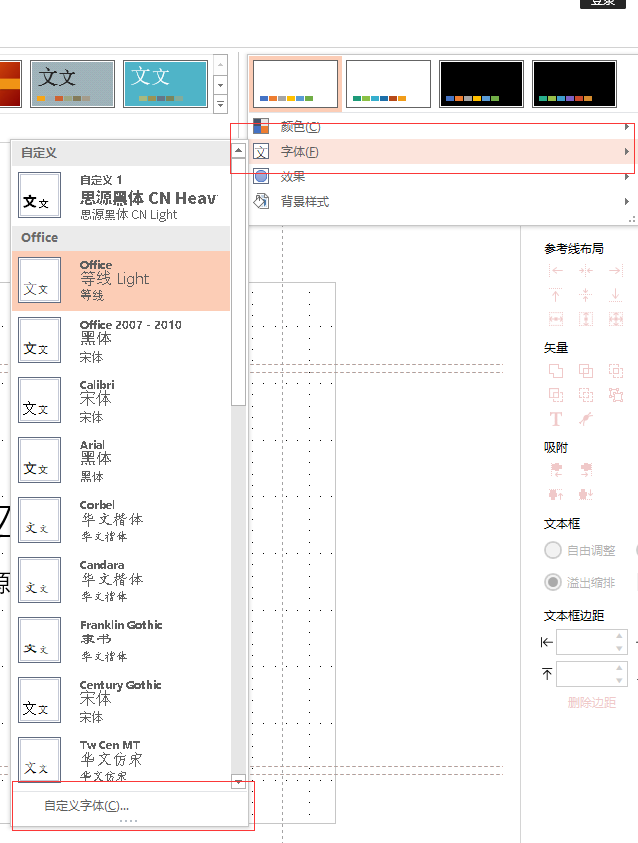This screenshot has width=638, height=843.
Task: Choose the Calibri 宋体 font theme
Action: tap(121, 401)
